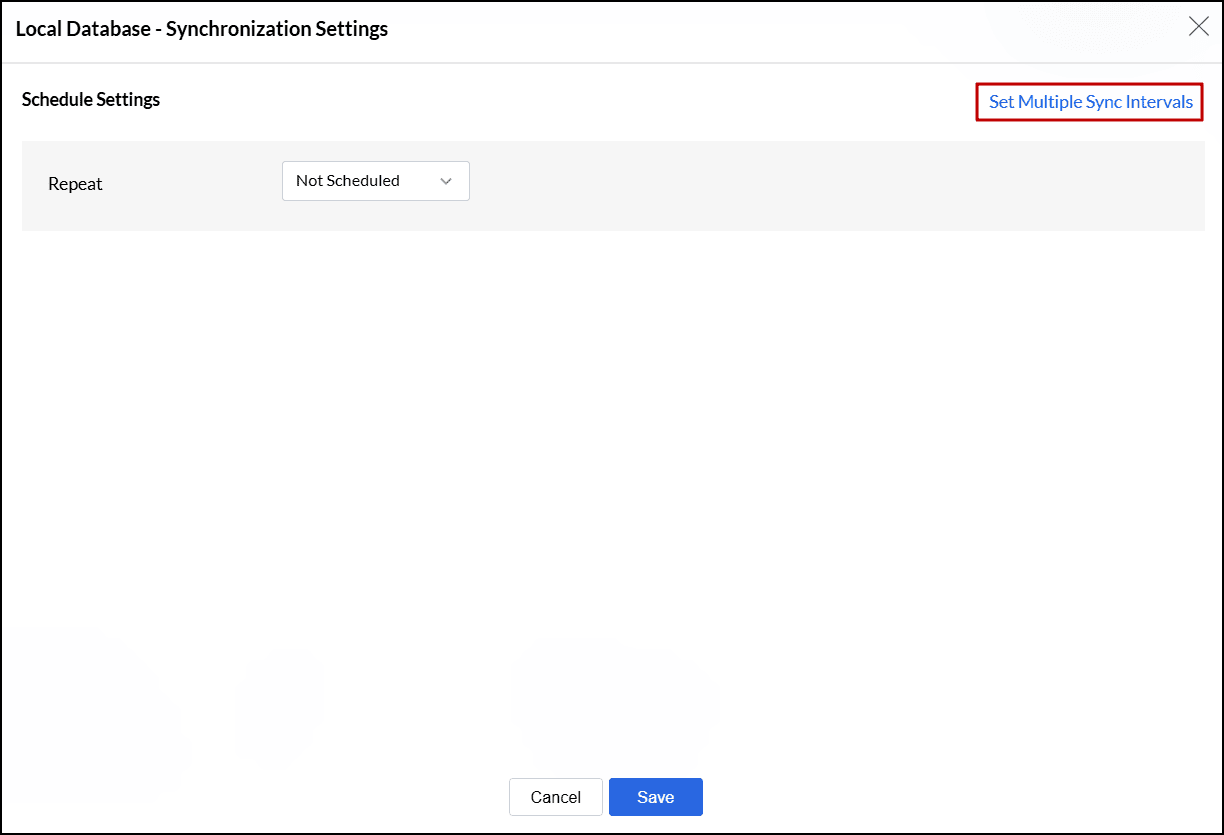Click the X icon at top right

(x=1198, y=27)
